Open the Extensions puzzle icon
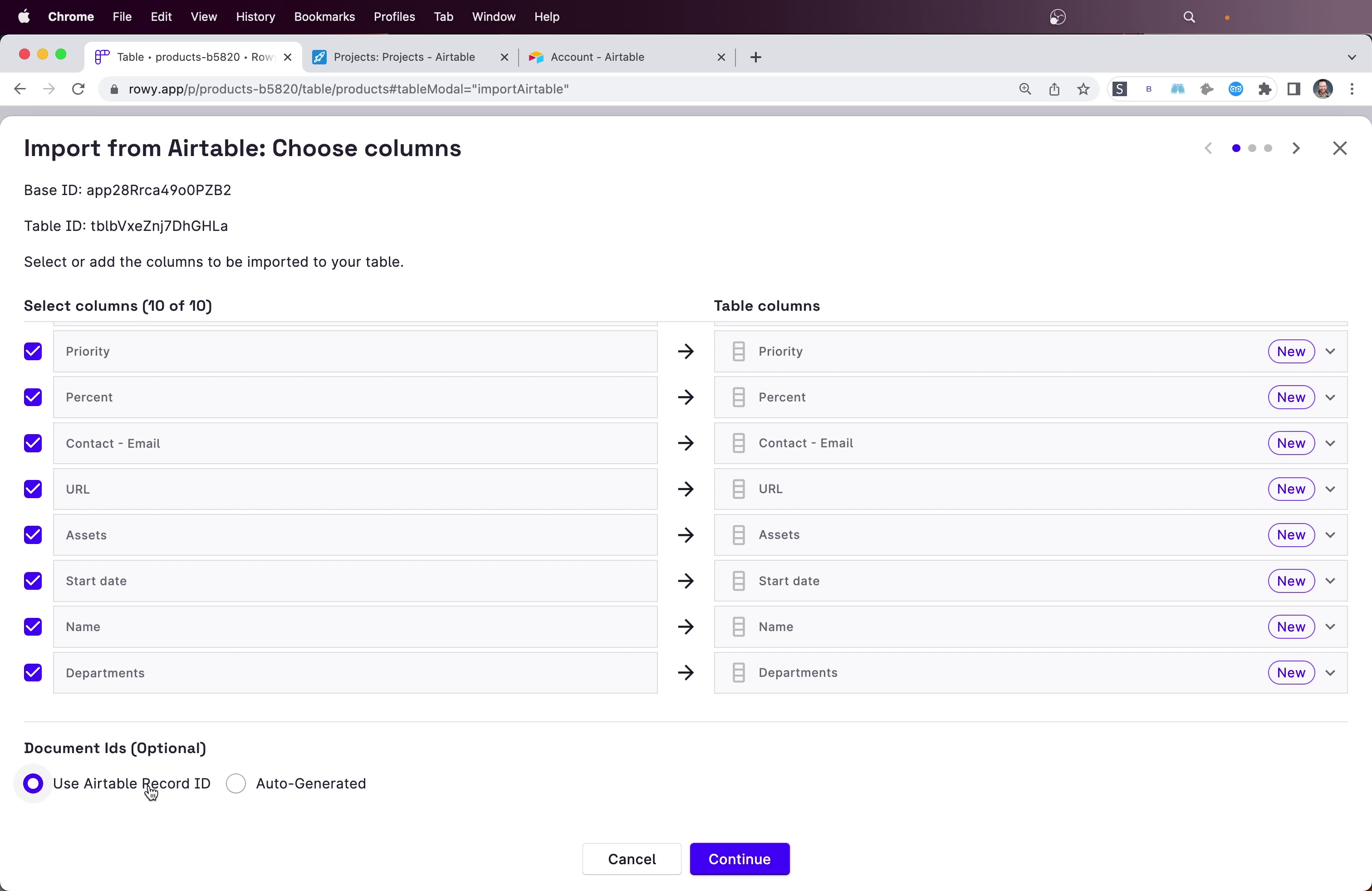The image size is (1372, 891). pyautogui.click(x=1265, y=89)
